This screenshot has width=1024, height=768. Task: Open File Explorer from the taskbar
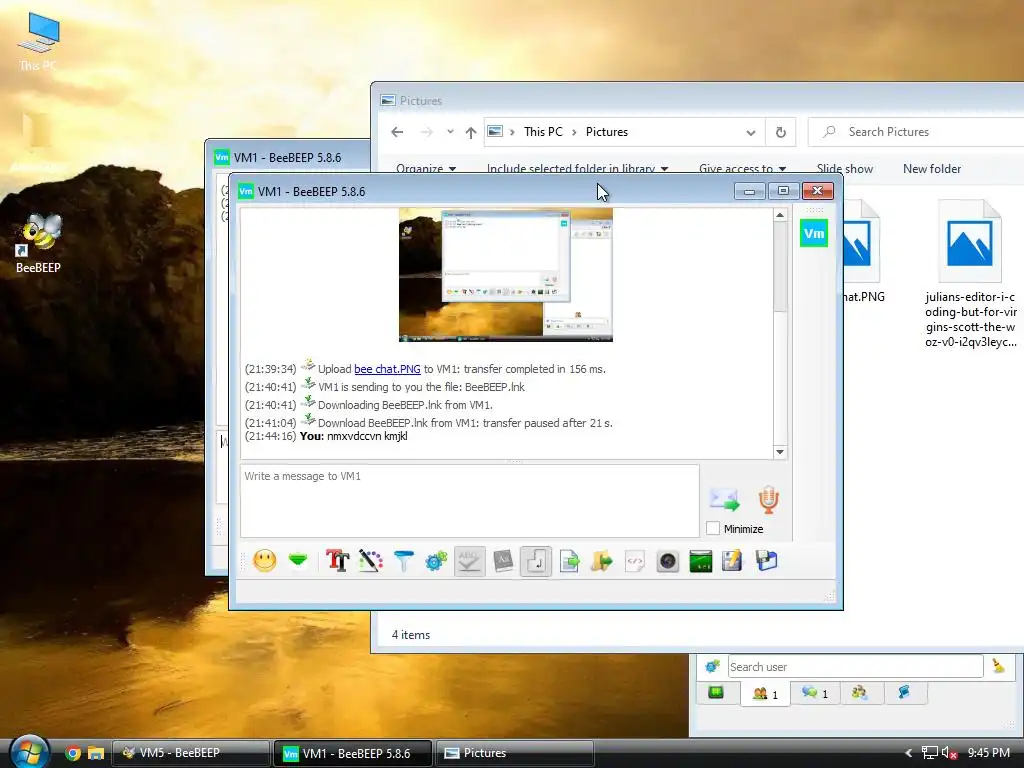96,753
